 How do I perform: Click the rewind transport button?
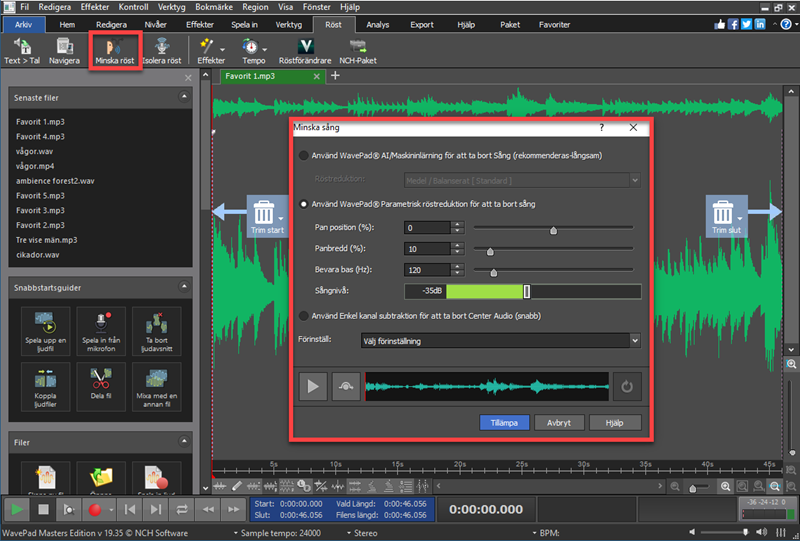pyautogui.click(x=208, y=509)
